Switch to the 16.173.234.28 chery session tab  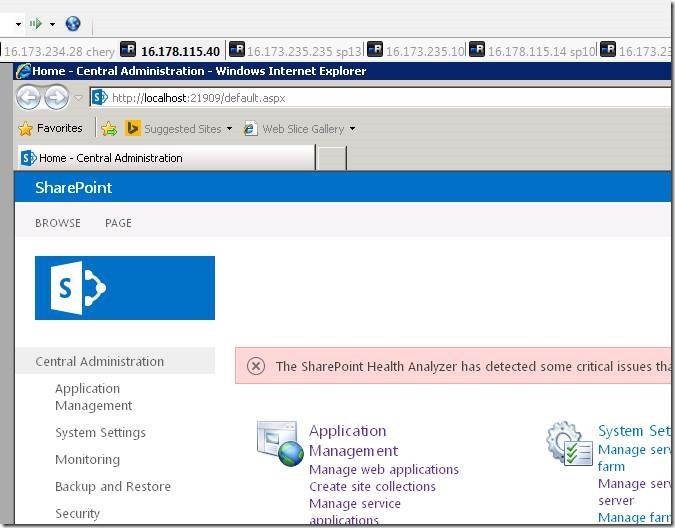coord(59,51)
